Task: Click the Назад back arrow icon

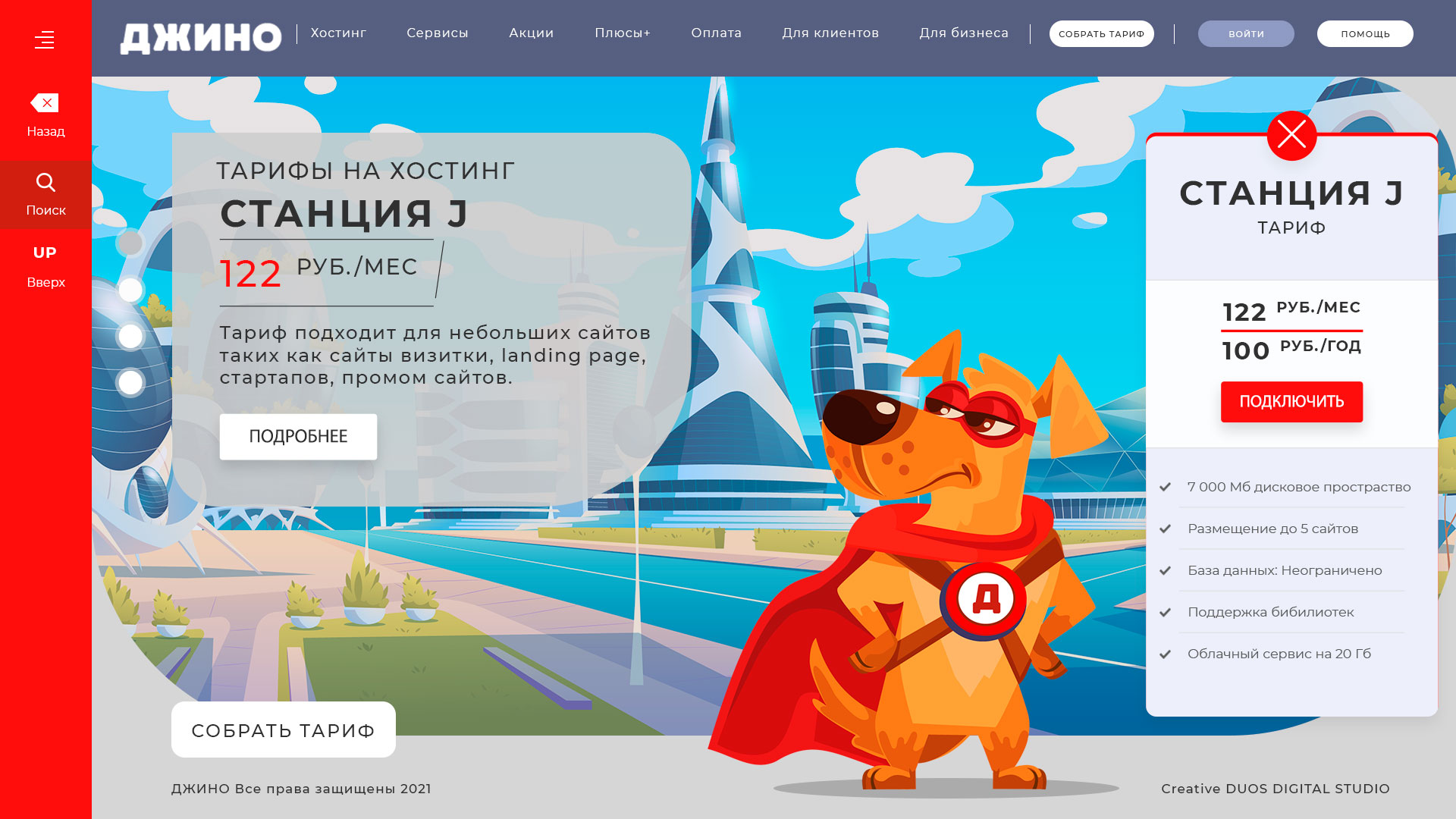Action: (x=45, y=103)
